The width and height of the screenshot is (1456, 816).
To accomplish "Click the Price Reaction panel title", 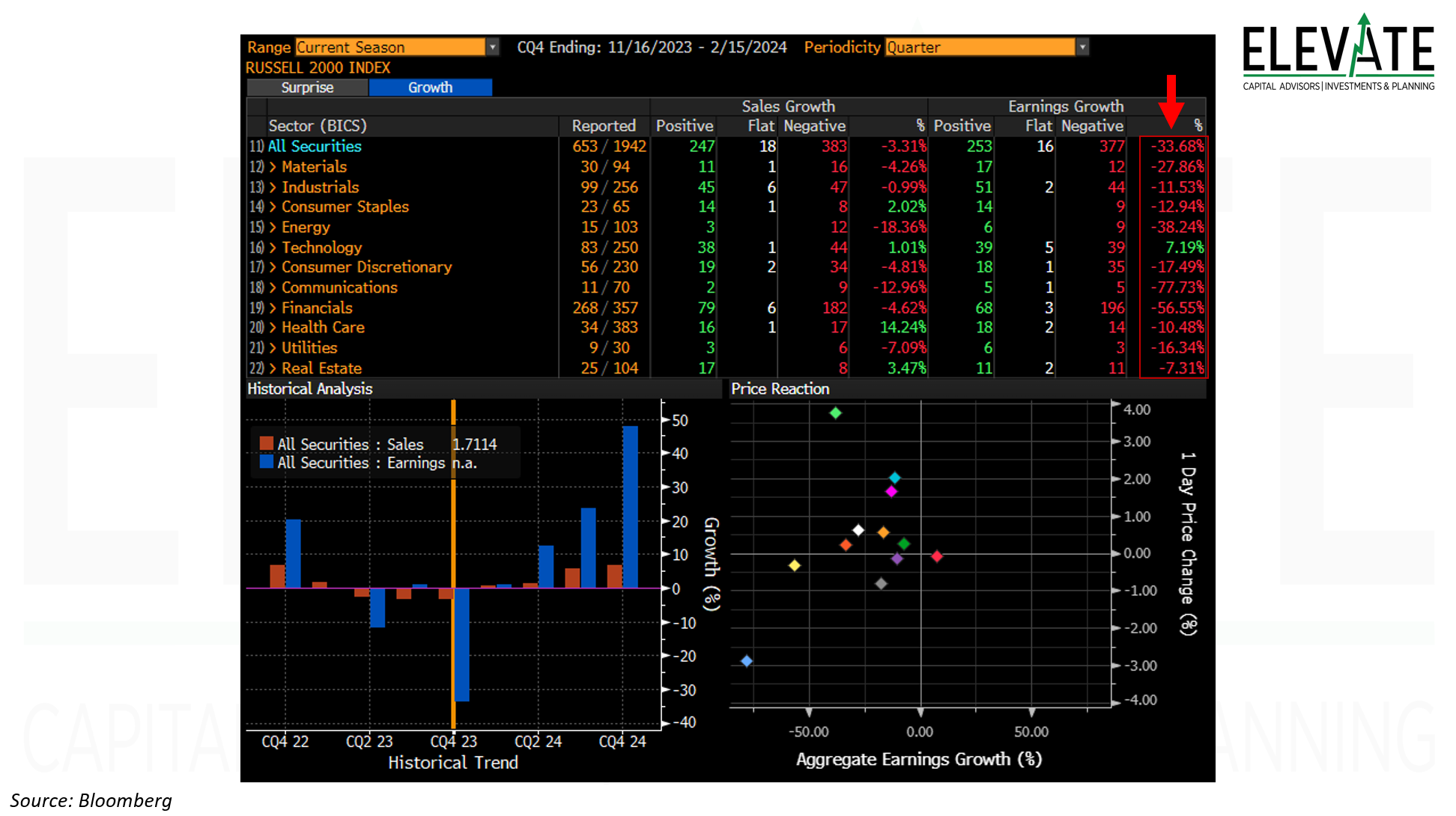I will click(780, 389).
